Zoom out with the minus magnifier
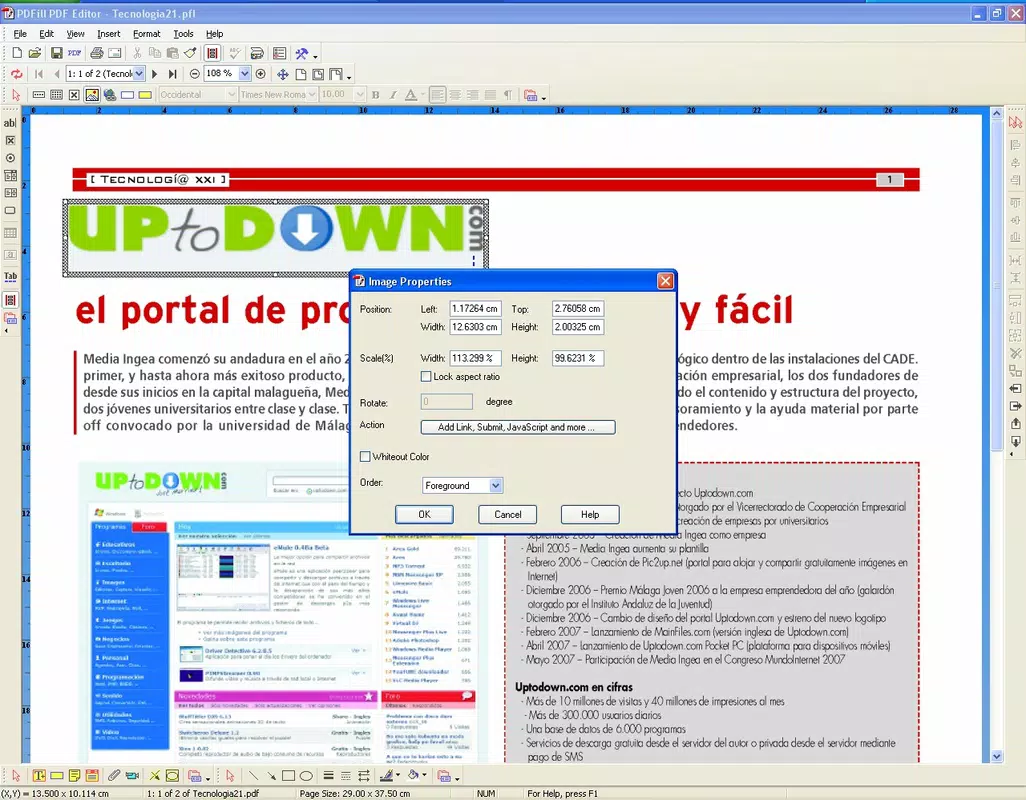The width and height of the screenshot is (1026, 800). pyautogui.click(x=194, y=74)
